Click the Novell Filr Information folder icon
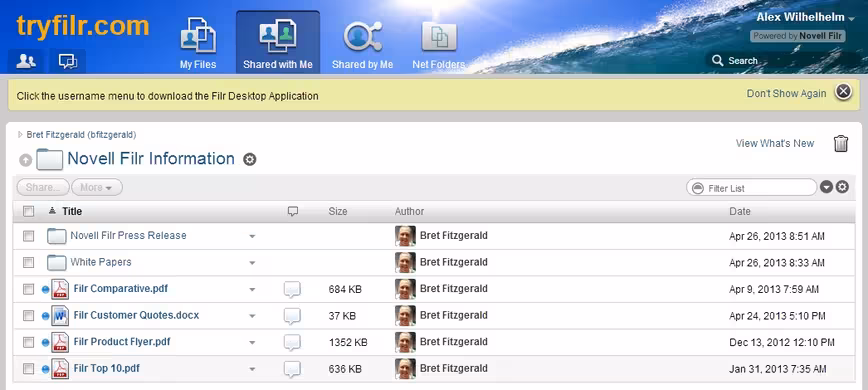The height and width of the screenshot is (390, 868). click(49, 159)
